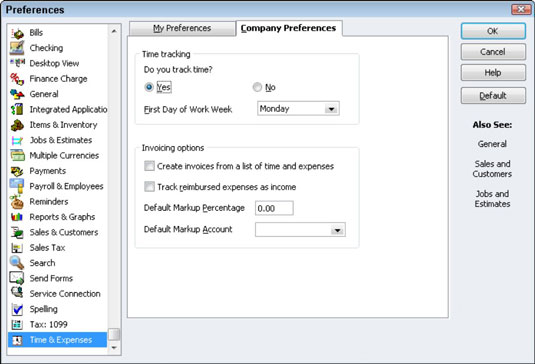This screenshot has width=535, height=364.
Task: Click the Send Forms envelope icon
Action: pos(17,278)
